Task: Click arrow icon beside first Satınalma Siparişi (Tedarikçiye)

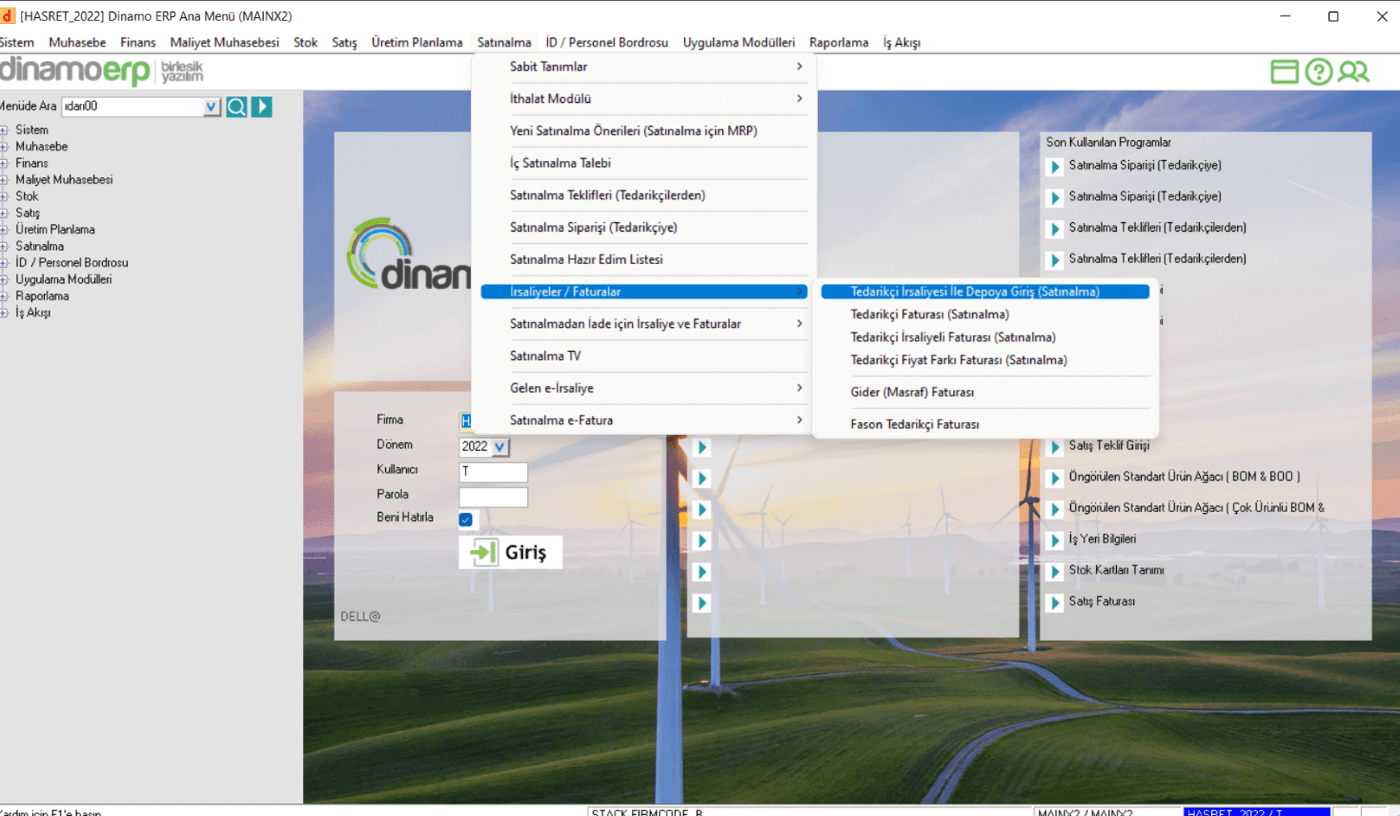Action: (1054, 167)
